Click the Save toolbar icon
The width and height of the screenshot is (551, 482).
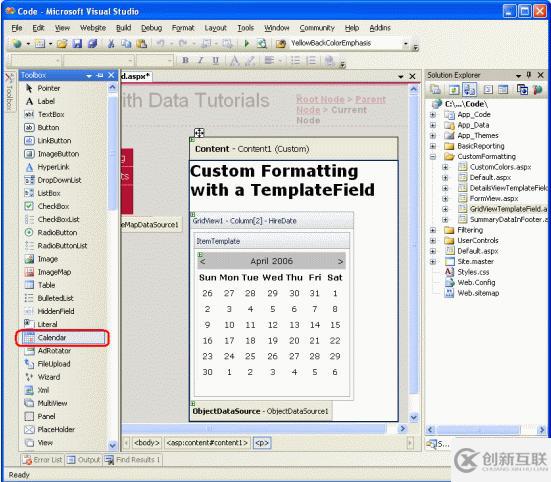[x=77, y=44]
